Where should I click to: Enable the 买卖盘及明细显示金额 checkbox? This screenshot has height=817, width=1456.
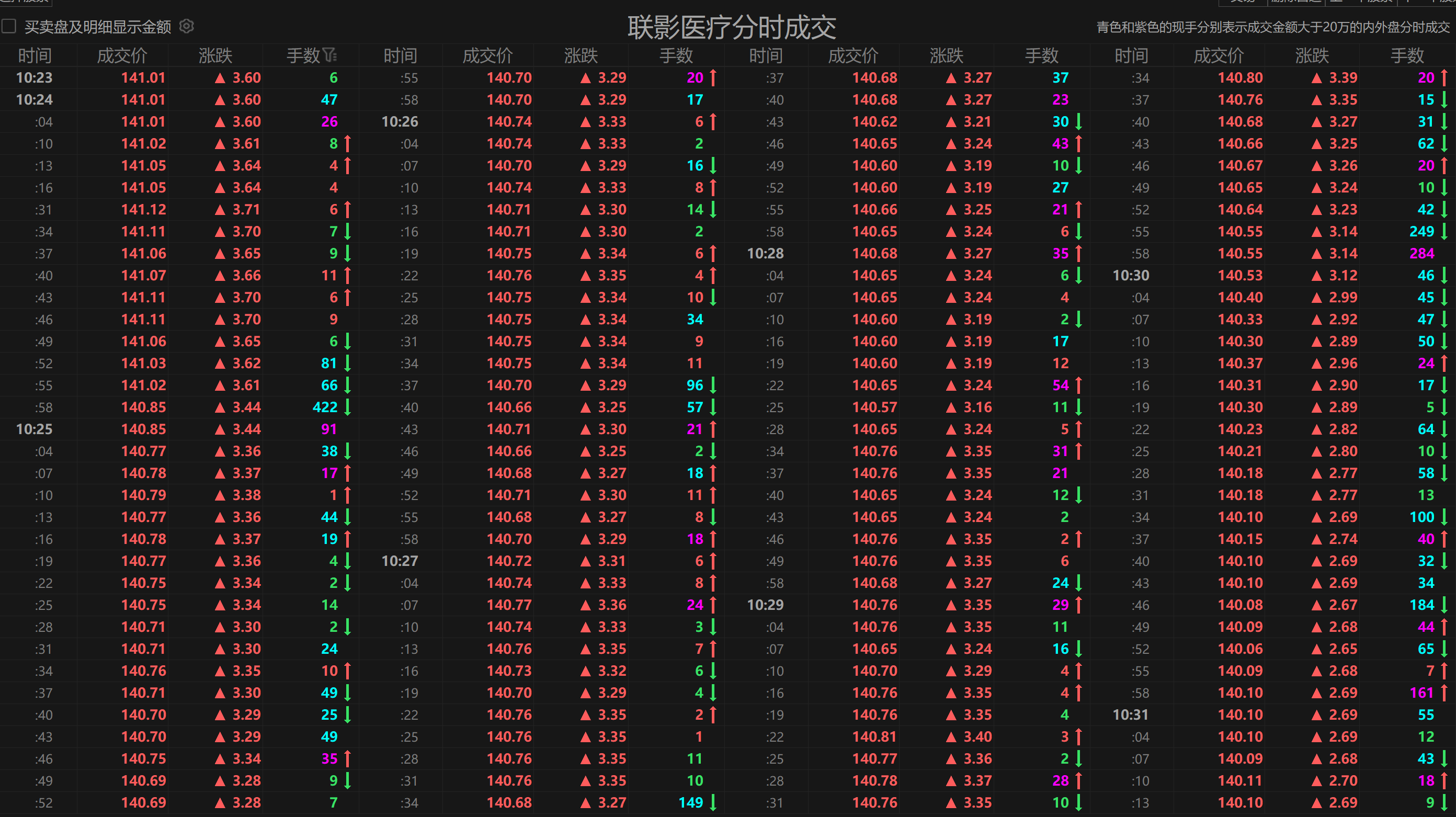(x=8, y=27)
